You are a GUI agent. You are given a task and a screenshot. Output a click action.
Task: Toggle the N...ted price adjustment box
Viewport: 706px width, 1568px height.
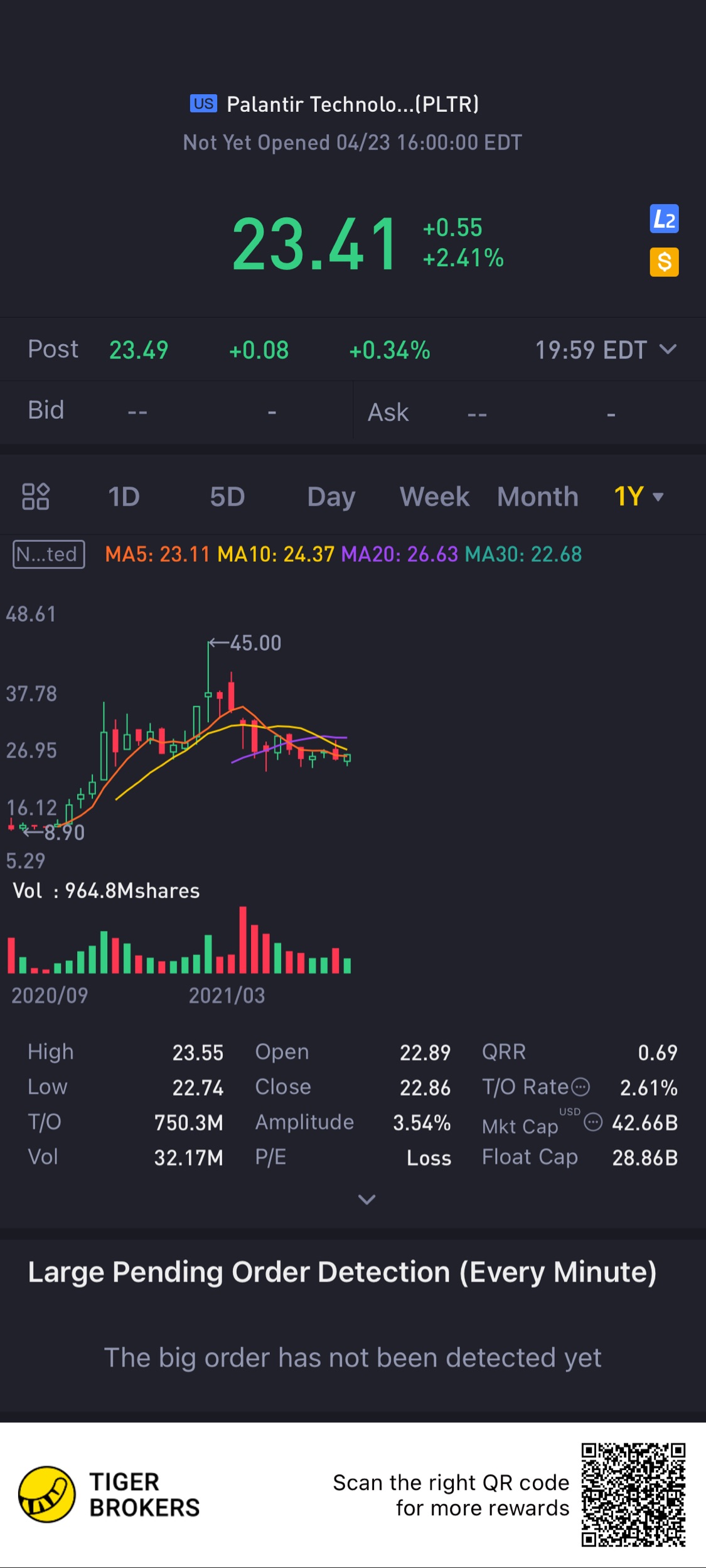click(x=49, y=554)
